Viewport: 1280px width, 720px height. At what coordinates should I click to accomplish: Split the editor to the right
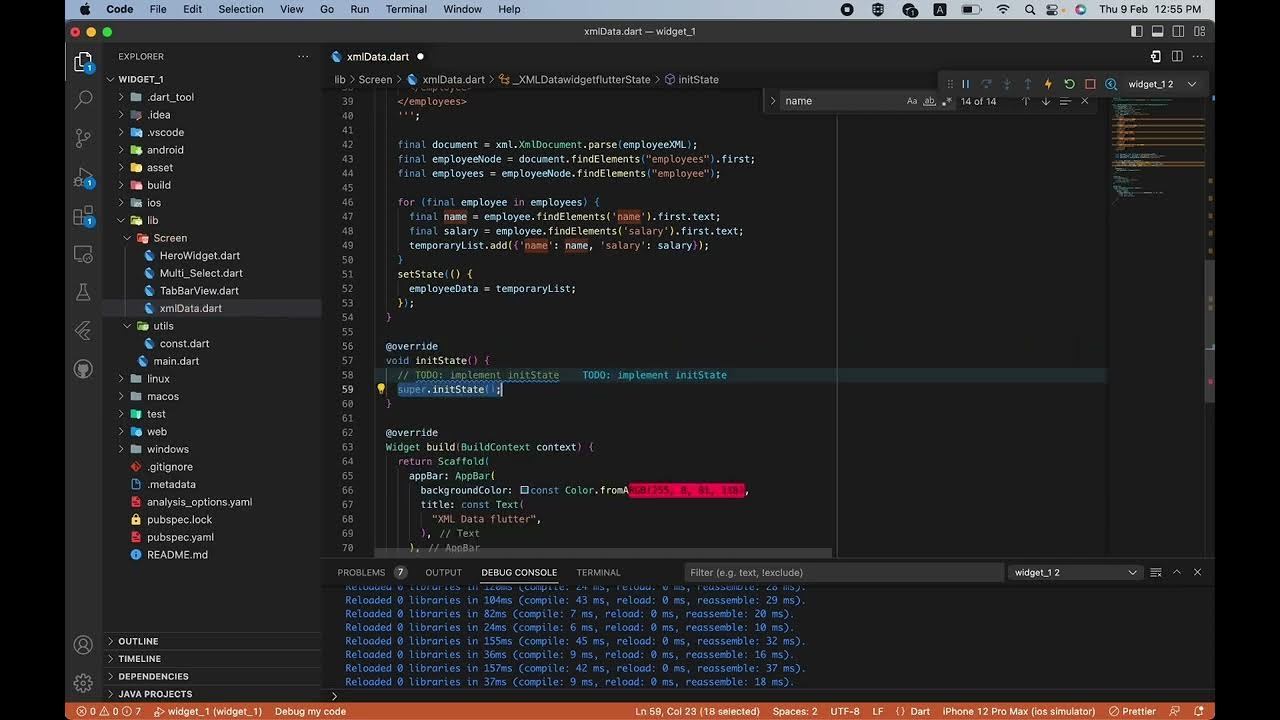(x=1177, y=57)
